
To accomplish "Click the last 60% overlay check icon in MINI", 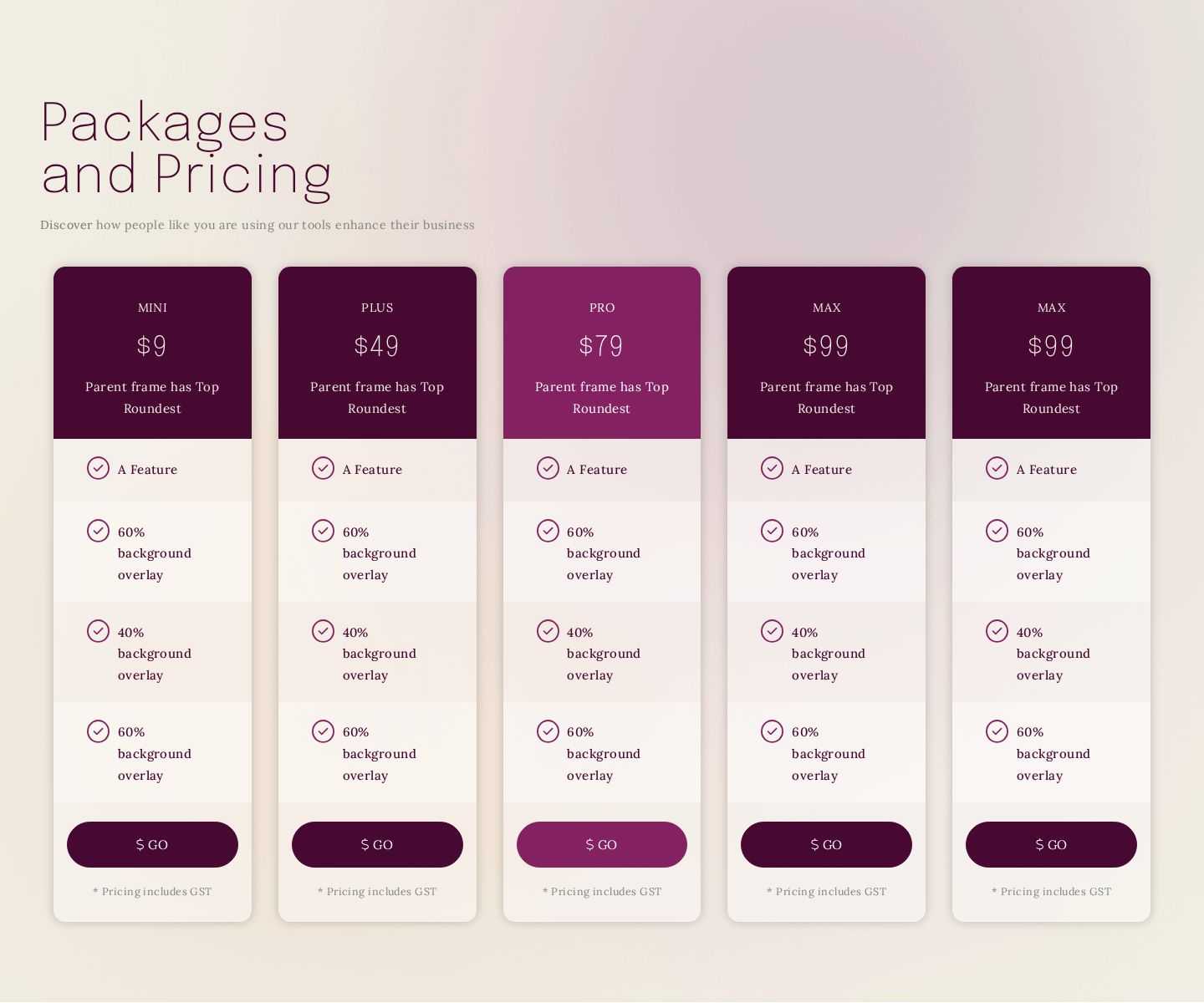I will 98,731.
